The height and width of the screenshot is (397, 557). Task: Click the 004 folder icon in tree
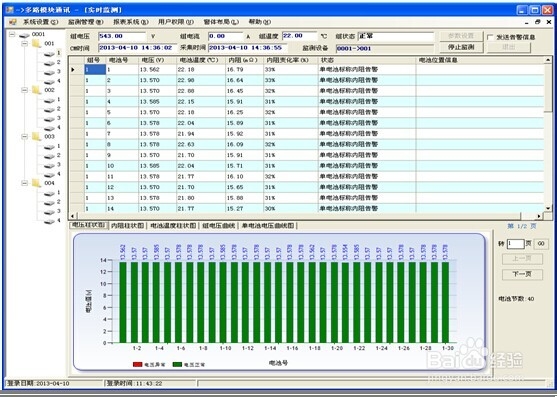(x=37, y=183)
